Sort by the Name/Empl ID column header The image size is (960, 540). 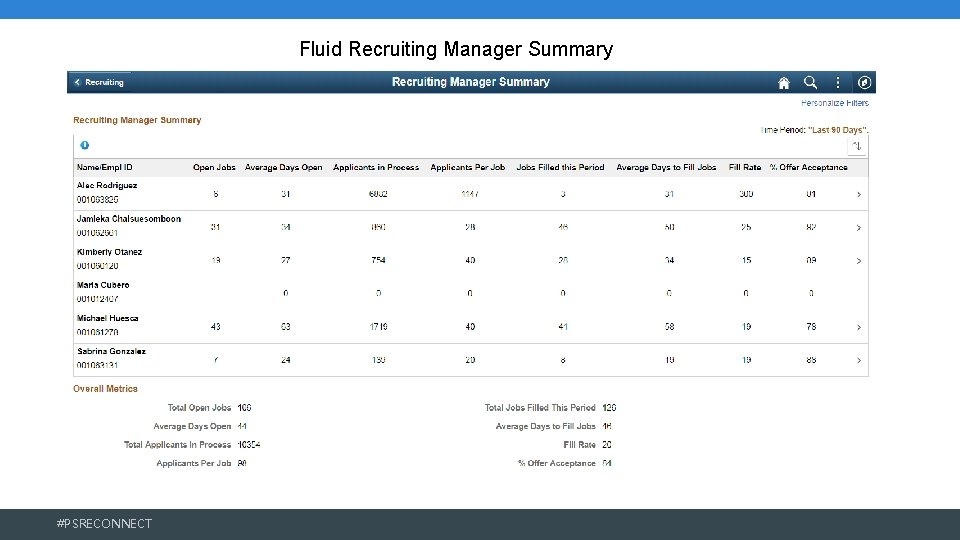coord(105,167)
